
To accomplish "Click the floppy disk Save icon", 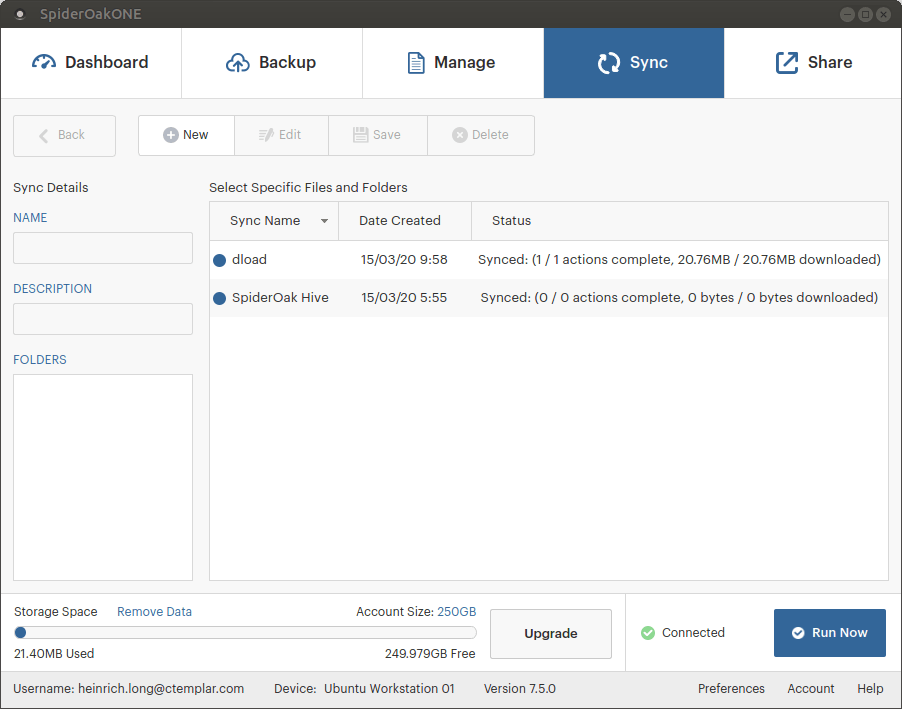I will pyautogui.click(x=360, y=135).
